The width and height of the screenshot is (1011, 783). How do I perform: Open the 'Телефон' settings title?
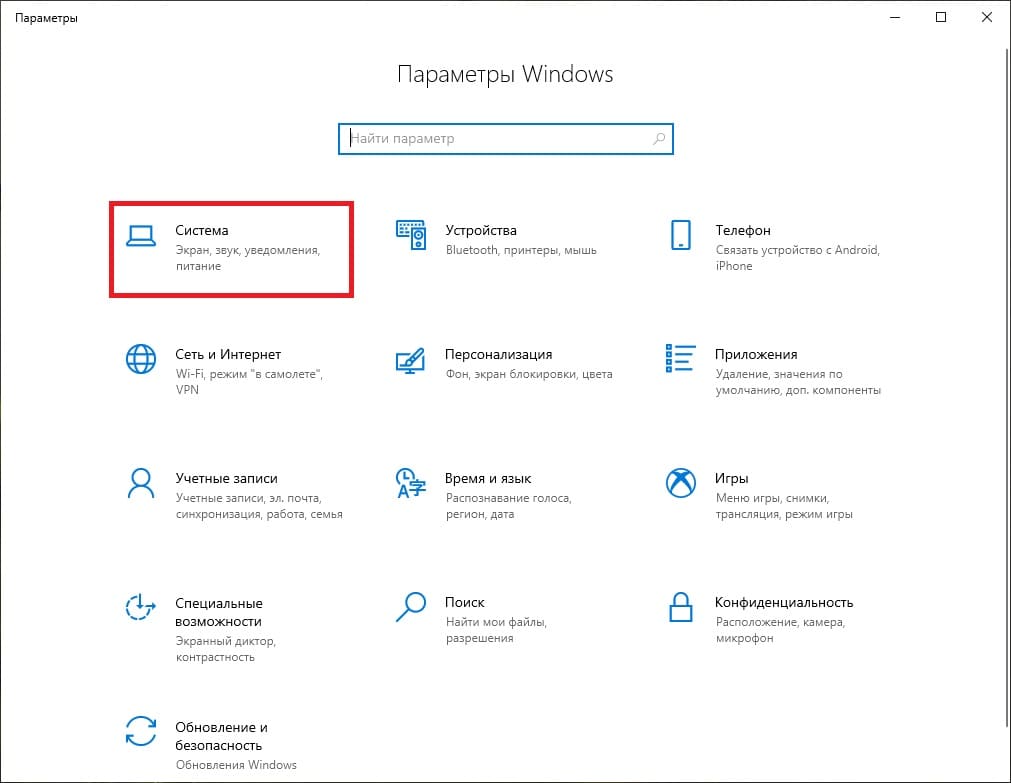click(x=743, y=230)
